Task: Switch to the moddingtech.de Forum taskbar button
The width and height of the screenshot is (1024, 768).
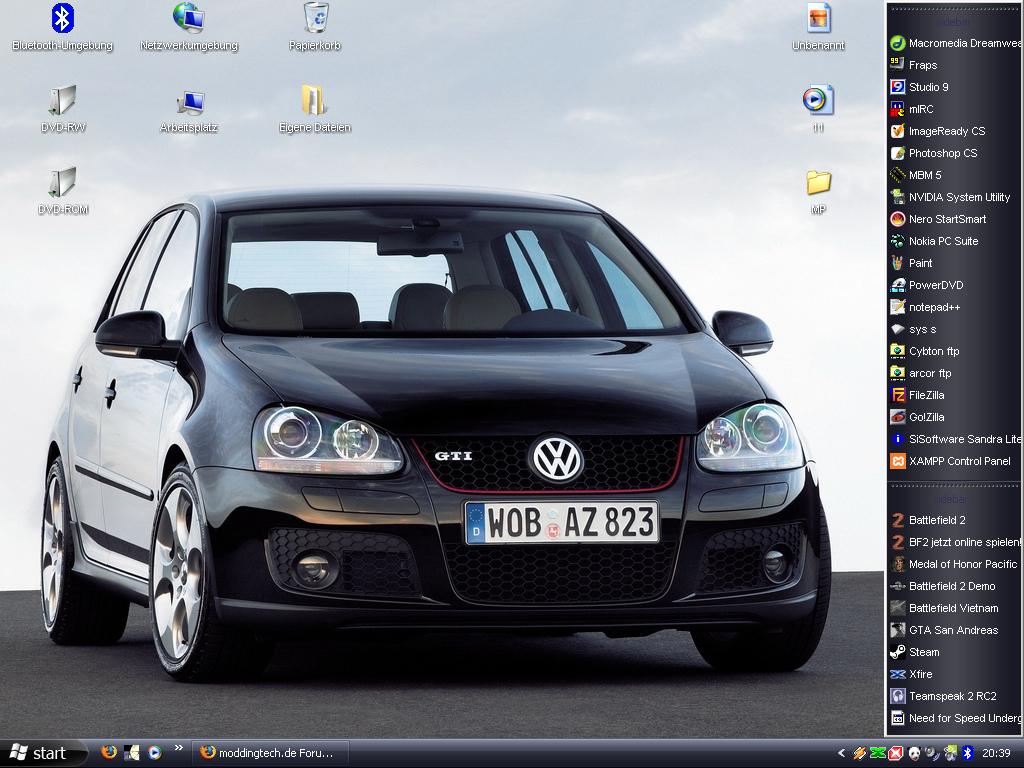Action: (270, 753)
